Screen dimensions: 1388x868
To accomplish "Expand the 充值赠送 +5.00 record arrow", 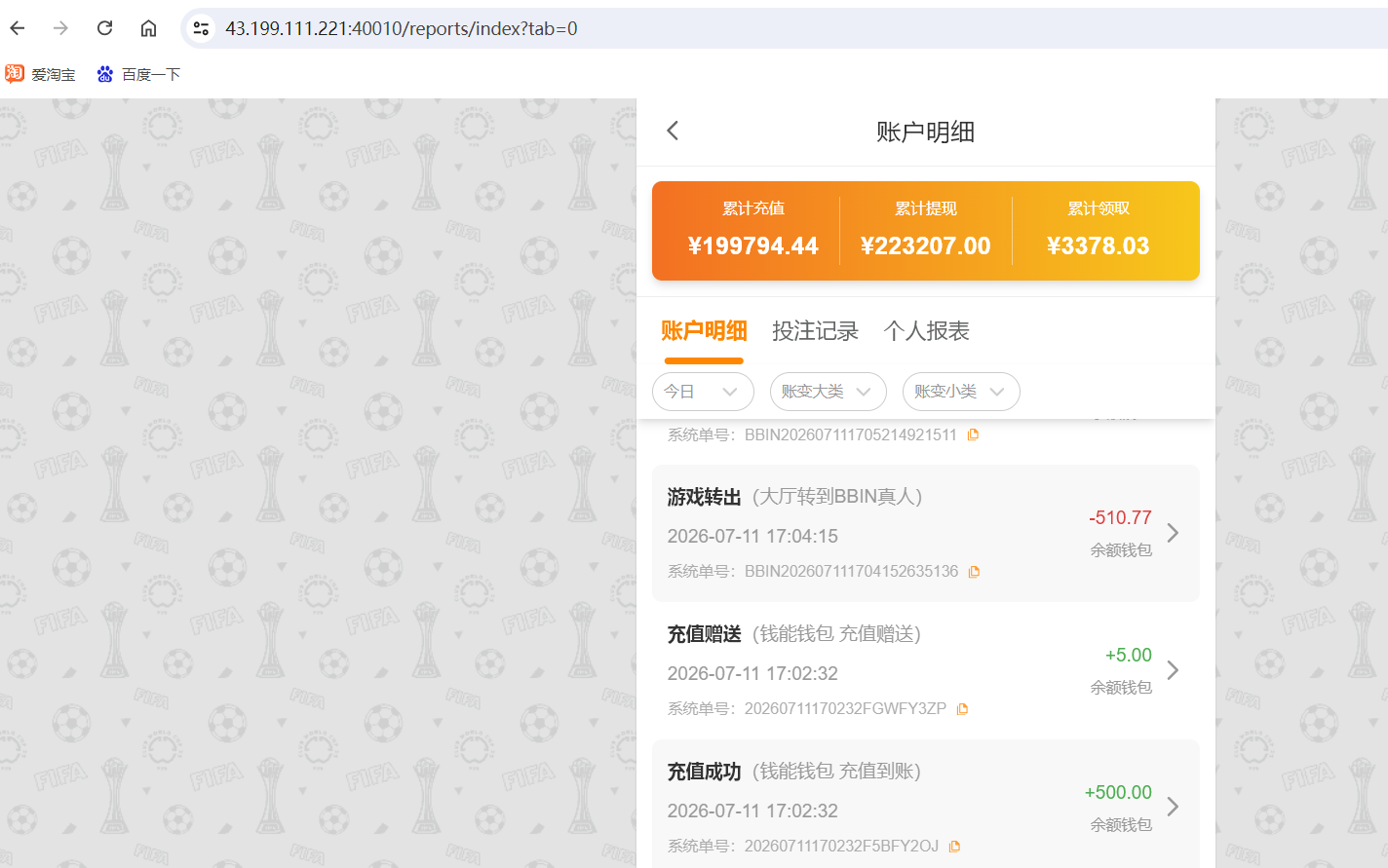I will tap(1173, 670).
